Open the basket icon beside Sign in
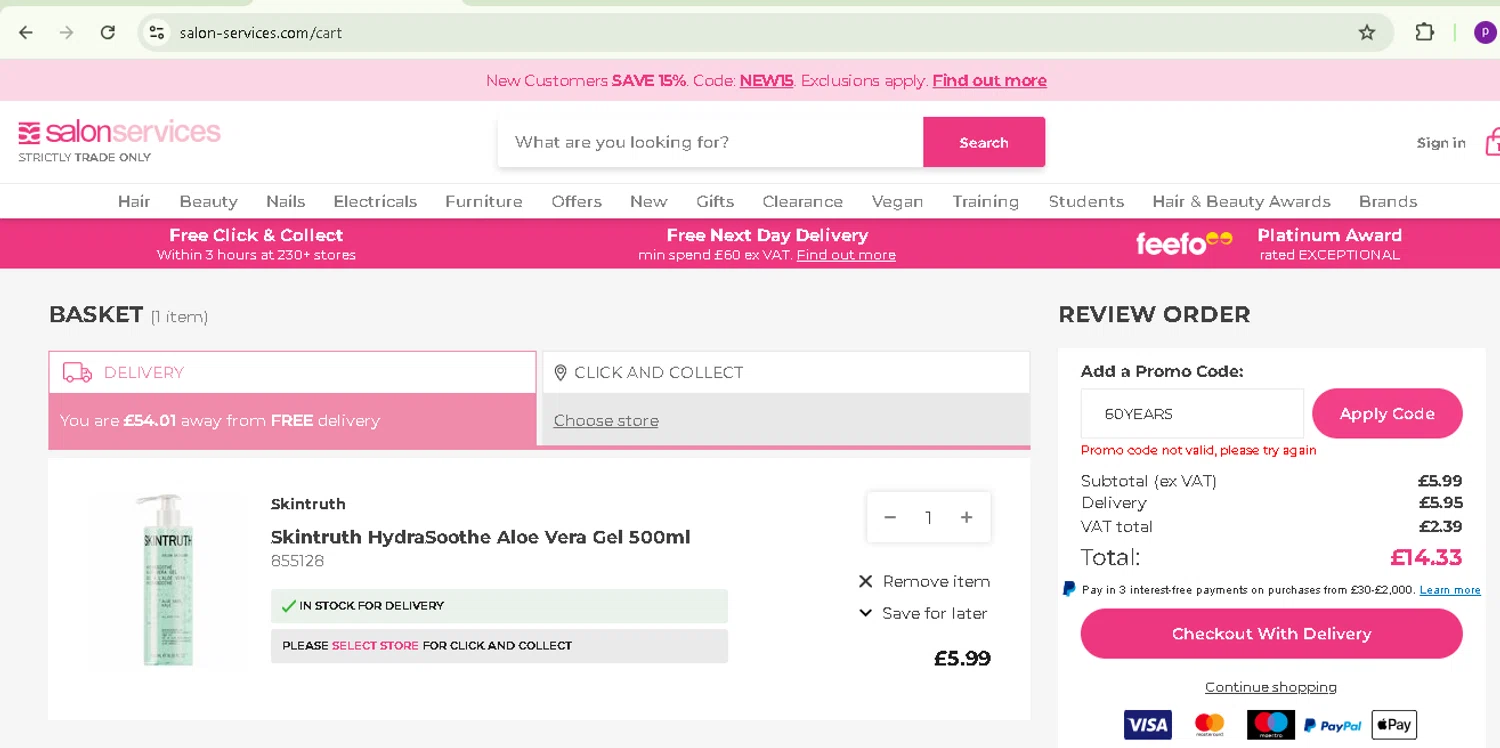1500x748 pixels. [x=1492, y=142]
